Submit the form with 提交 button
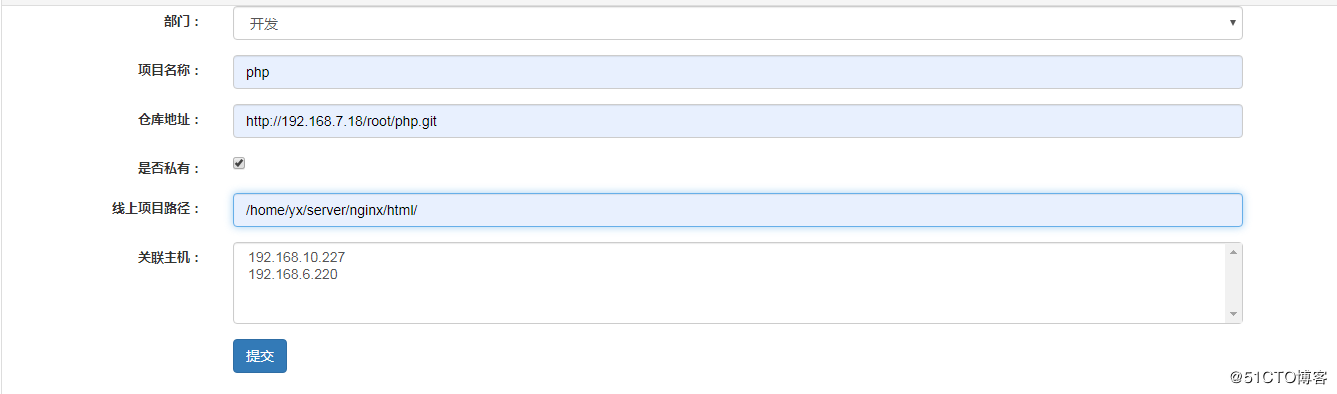 click(260, 356)
